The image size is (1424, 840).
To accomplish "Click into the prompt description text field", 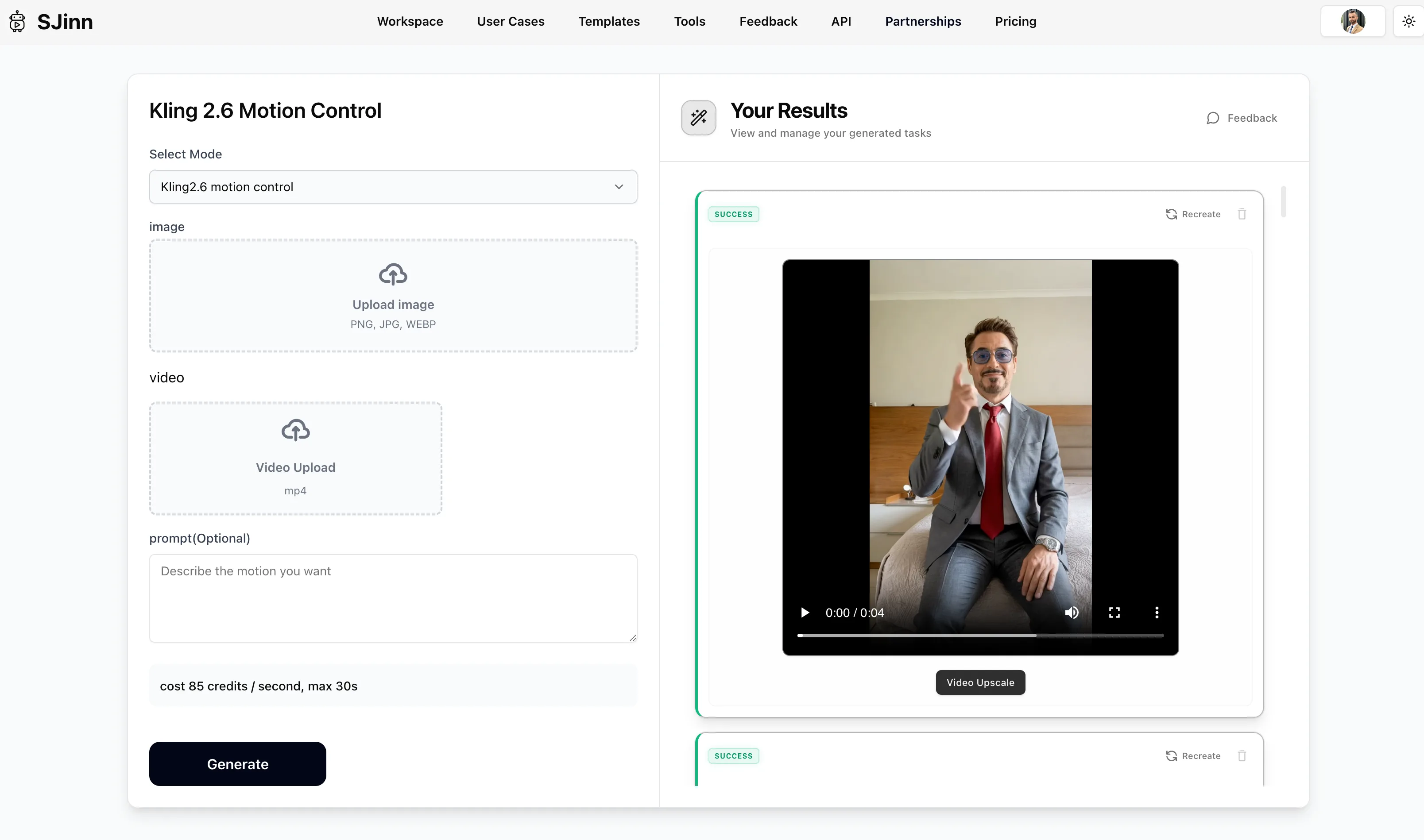I will 393,598.
